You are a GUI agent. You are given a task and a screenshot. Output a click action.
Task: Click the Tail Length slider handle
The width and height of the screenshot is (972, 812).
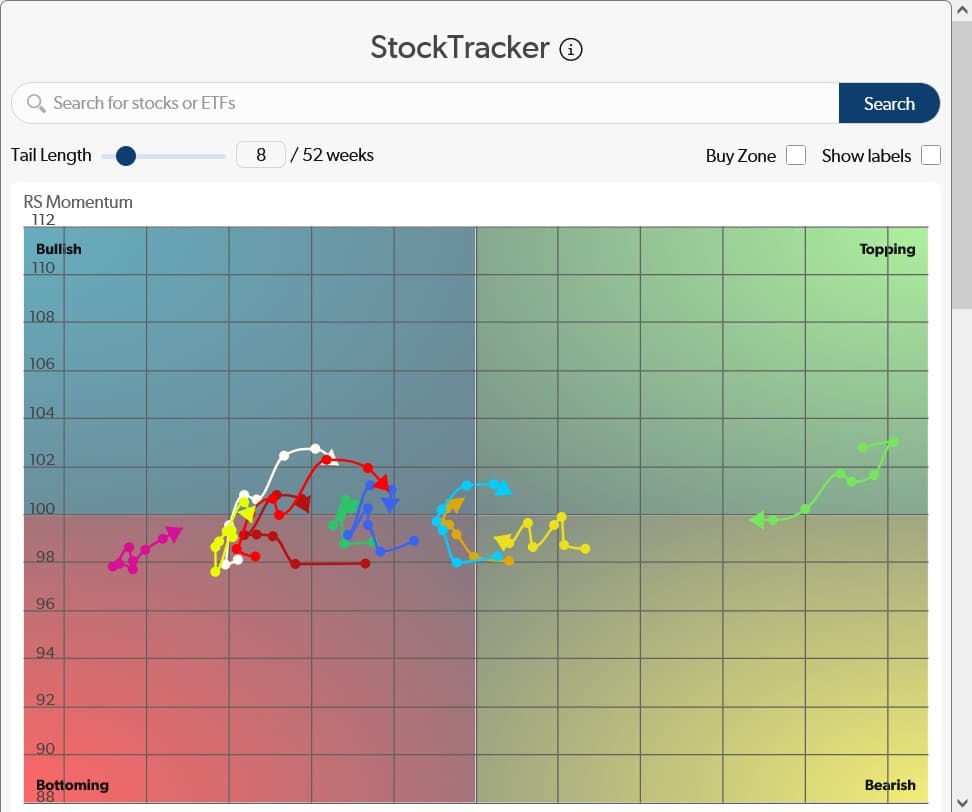[126, 156]
